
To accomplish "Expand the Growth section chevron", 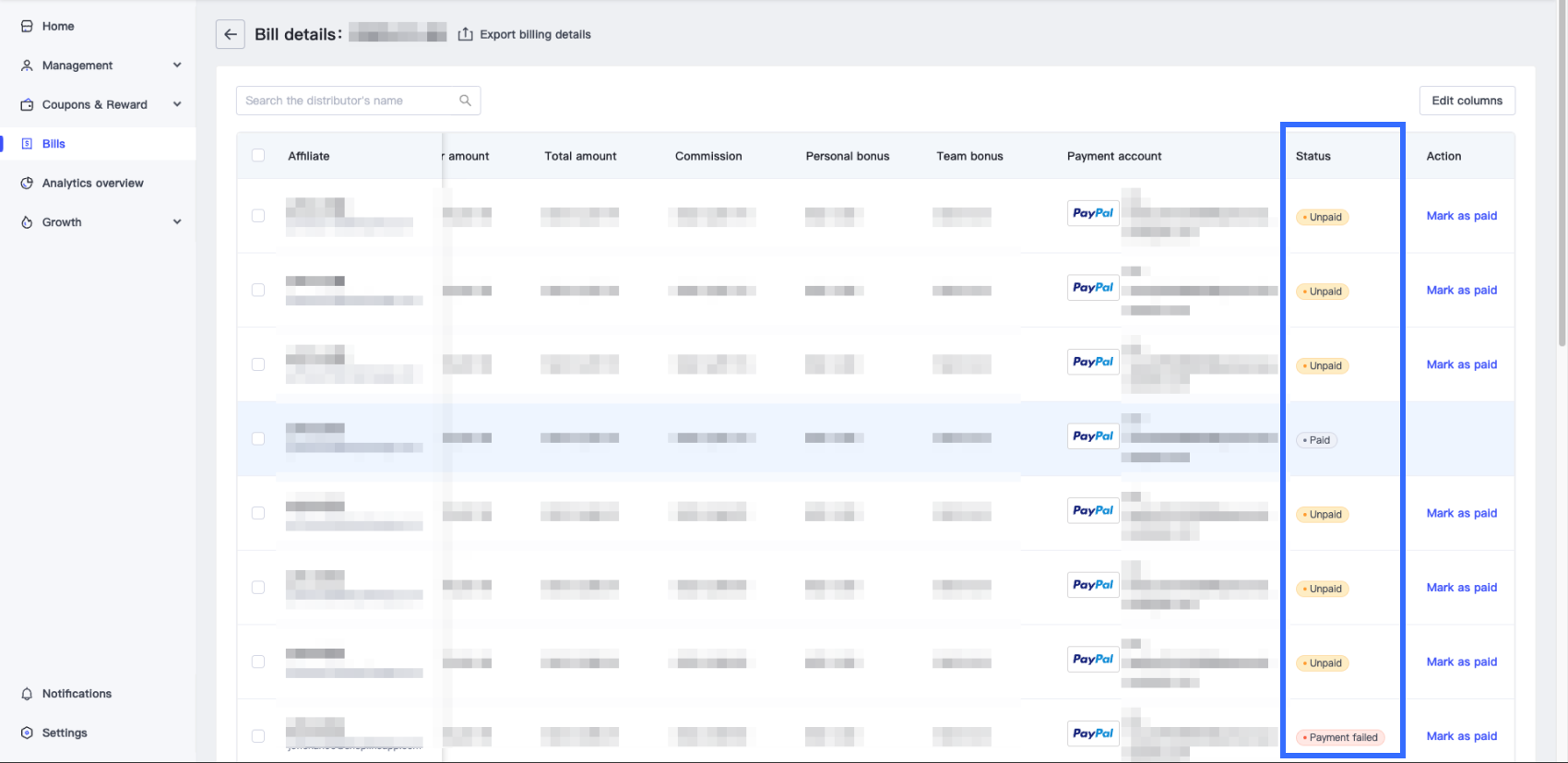I will click(177, 222).
